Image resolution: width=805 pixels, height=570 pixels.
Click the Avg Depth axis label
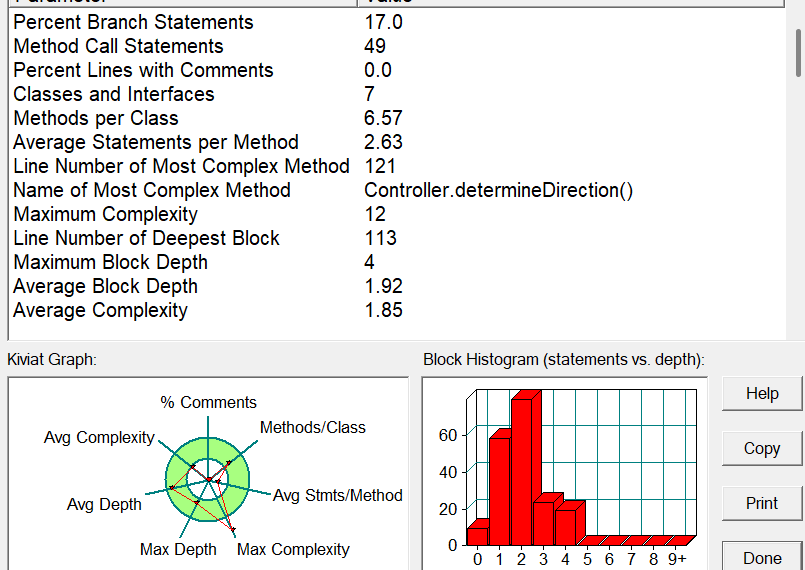(104, 504)
